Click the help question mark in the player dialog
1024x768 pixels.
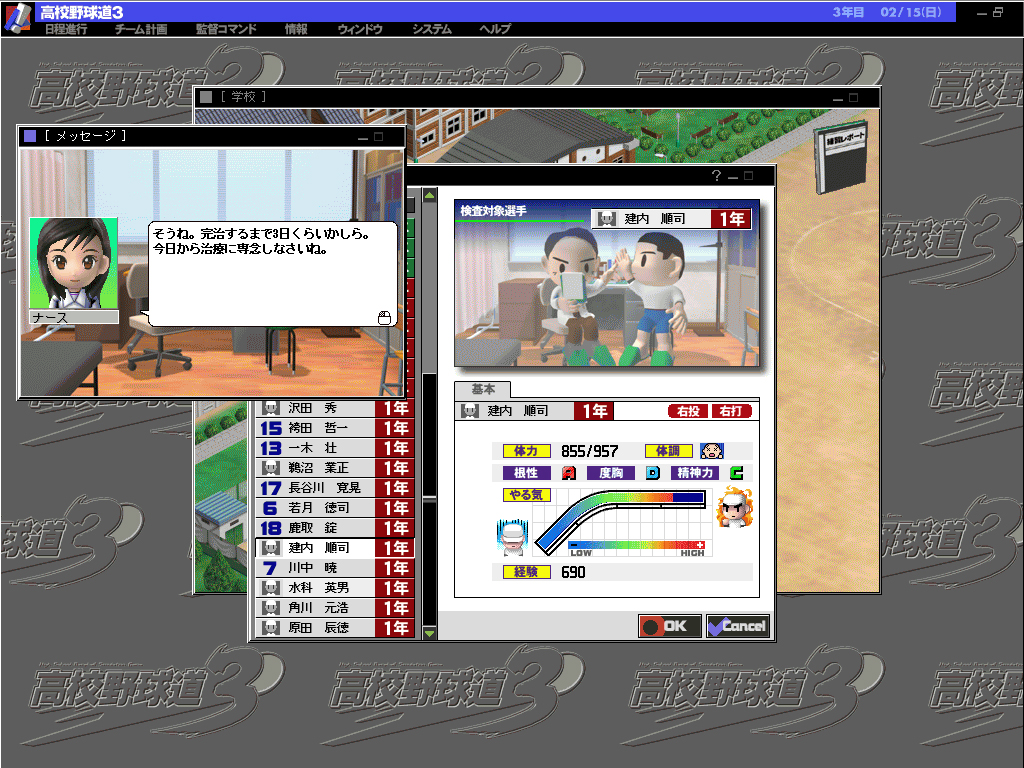pos(716,176)
